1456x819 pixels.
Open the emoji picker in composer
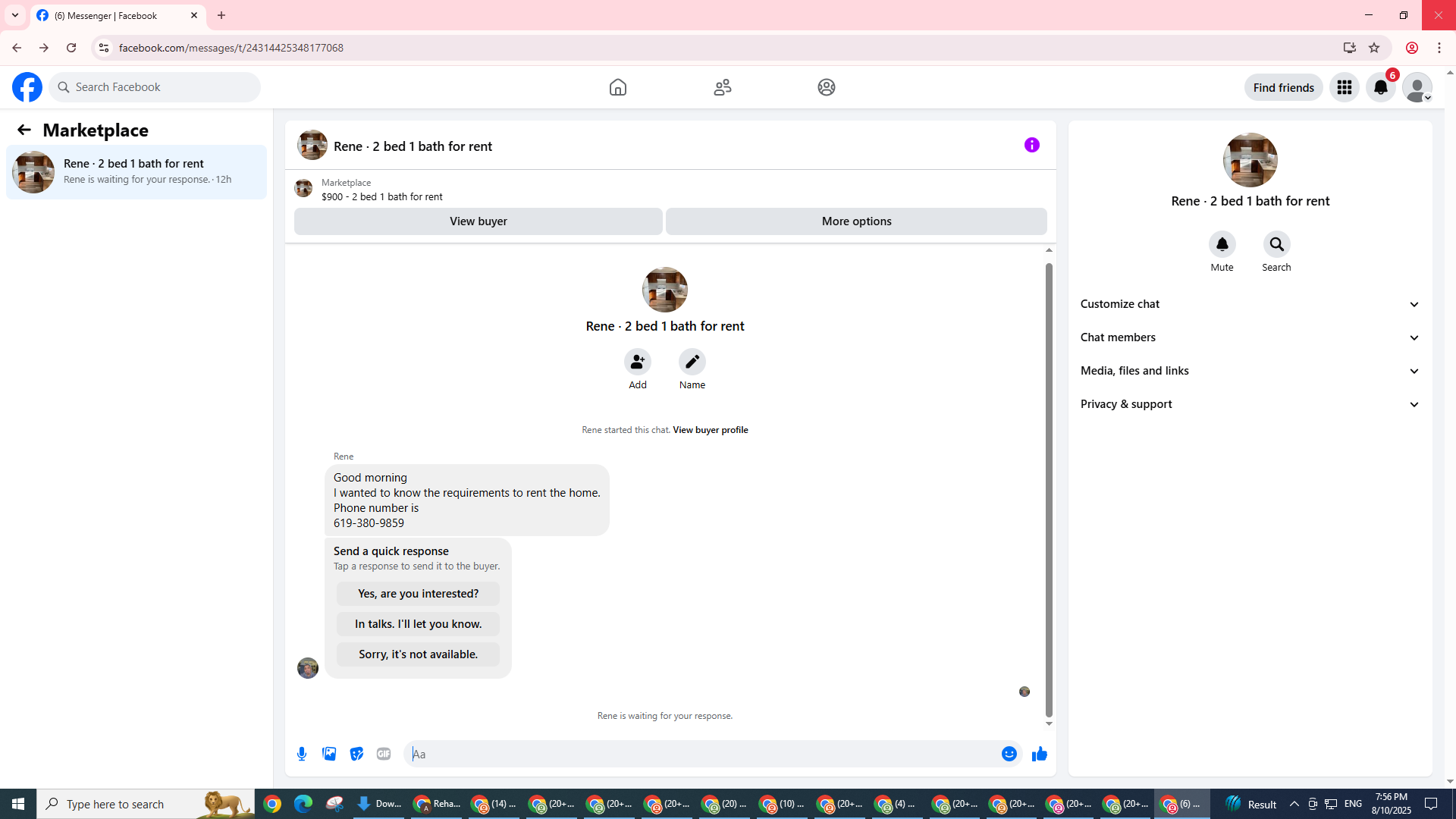[1009, 754]
